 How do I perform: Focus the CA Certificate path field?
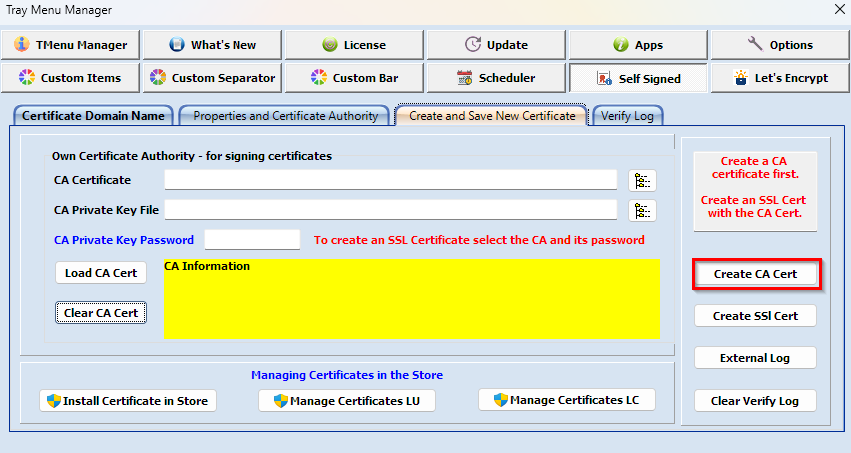pyautogui.click(x=391, y=180)
